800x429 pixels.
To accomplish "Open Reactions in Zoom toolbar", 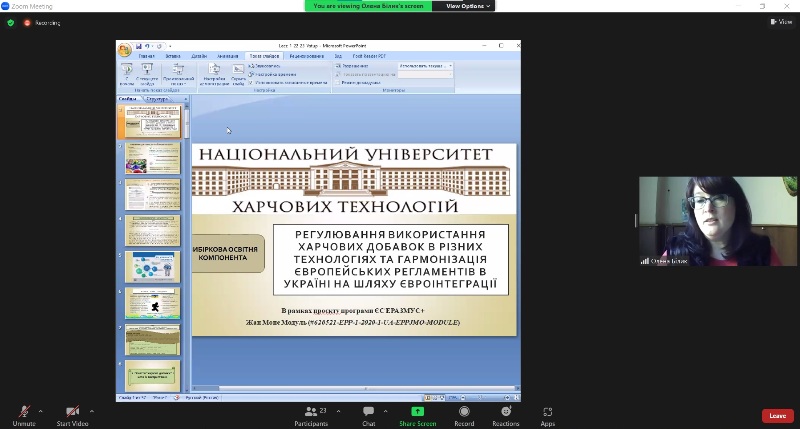I will [506, 416].
